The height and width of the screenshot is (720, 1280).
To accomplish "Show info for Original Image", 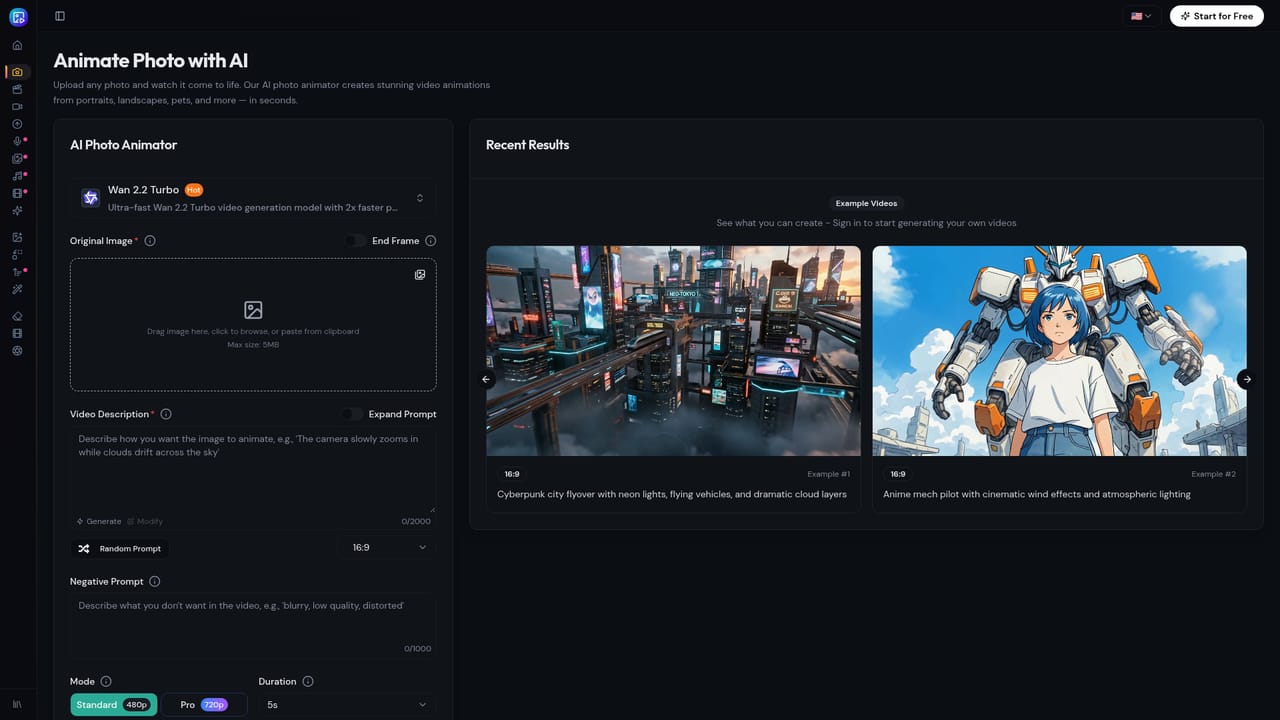I will pos(150,241).
